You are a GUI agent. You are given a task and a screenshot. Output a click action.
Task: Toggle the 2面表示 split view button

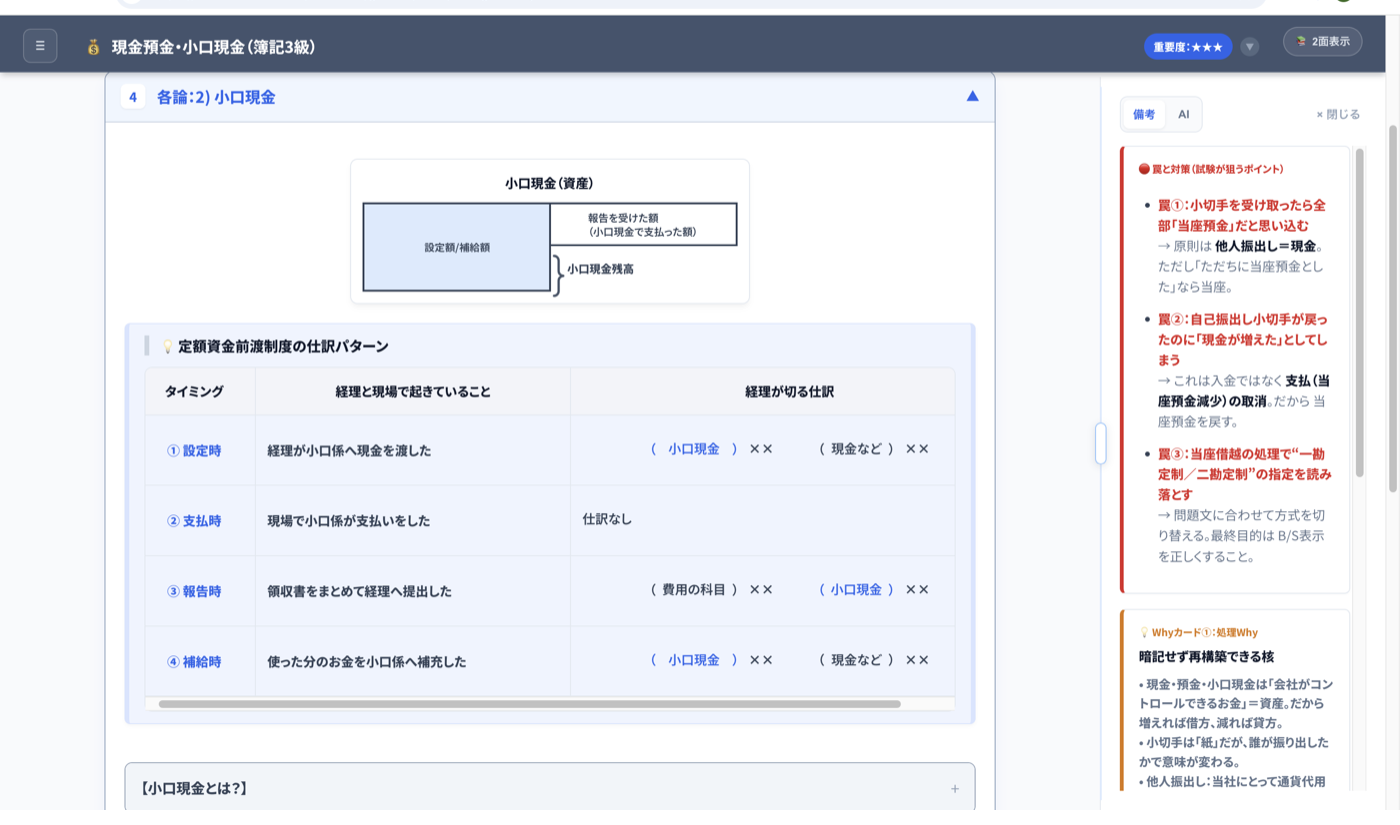tap(1323, 42)
